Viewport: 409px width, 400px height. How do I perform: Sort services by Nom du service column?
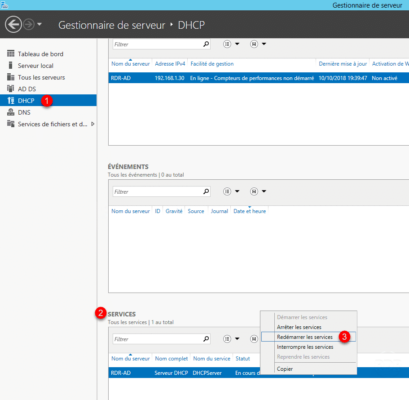(x=212, y=358)
